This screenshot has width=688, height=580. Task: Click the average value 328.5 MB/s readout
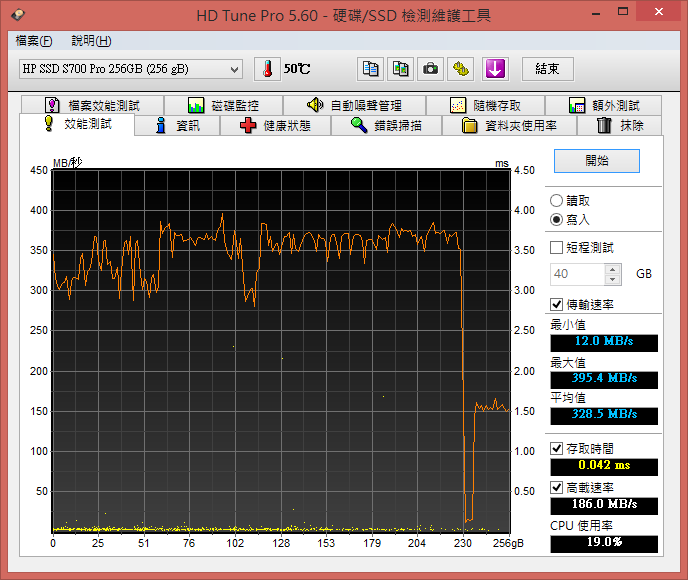[x=604, y=414]
